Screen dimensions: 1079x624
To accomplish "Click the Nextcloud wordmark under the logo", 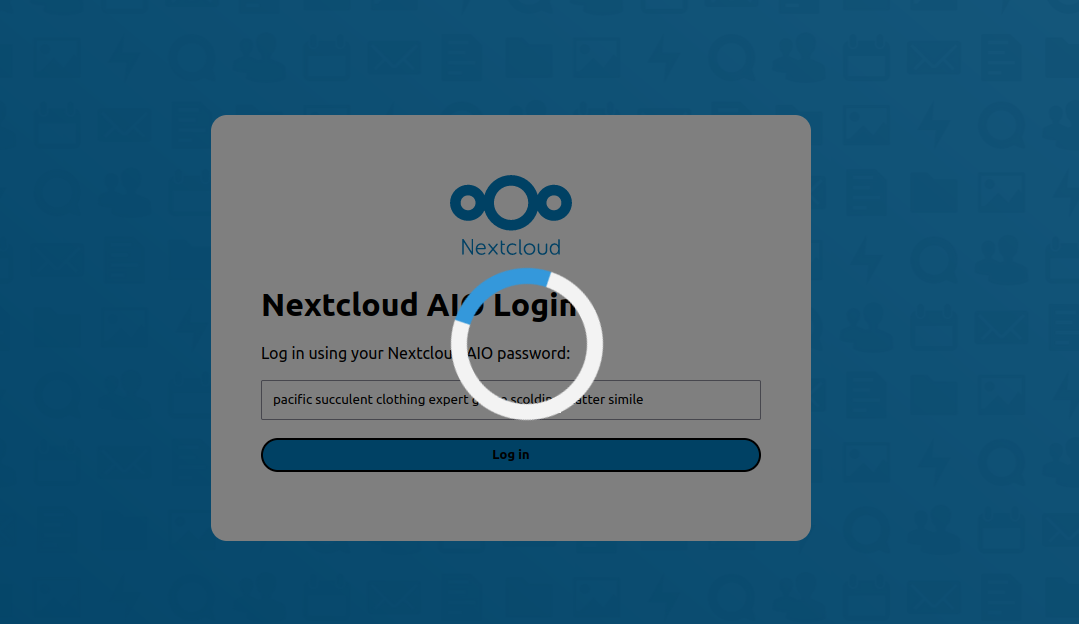I will pyautogui.click(x=510, y=247).
